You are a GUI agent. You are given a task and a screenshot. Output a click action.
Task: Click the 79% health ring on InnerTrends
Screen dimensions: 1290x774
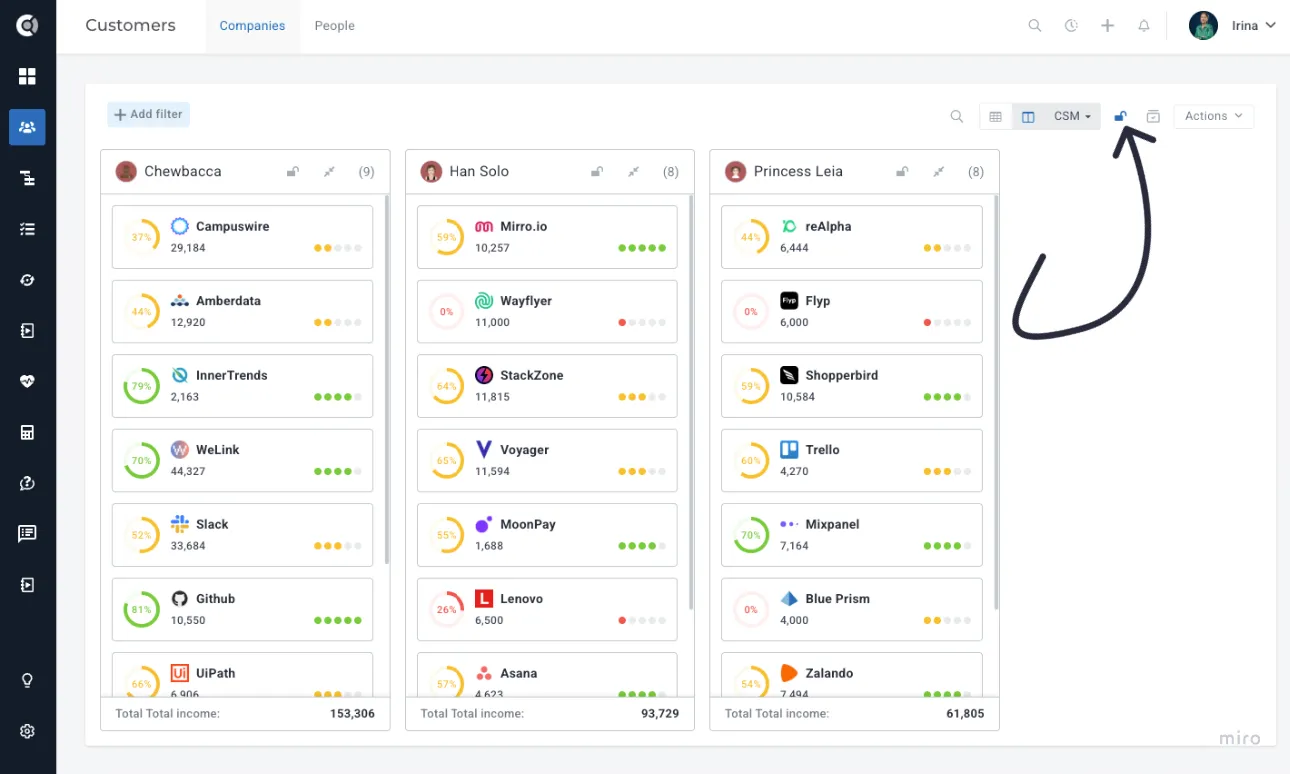[x=141, y=386]
